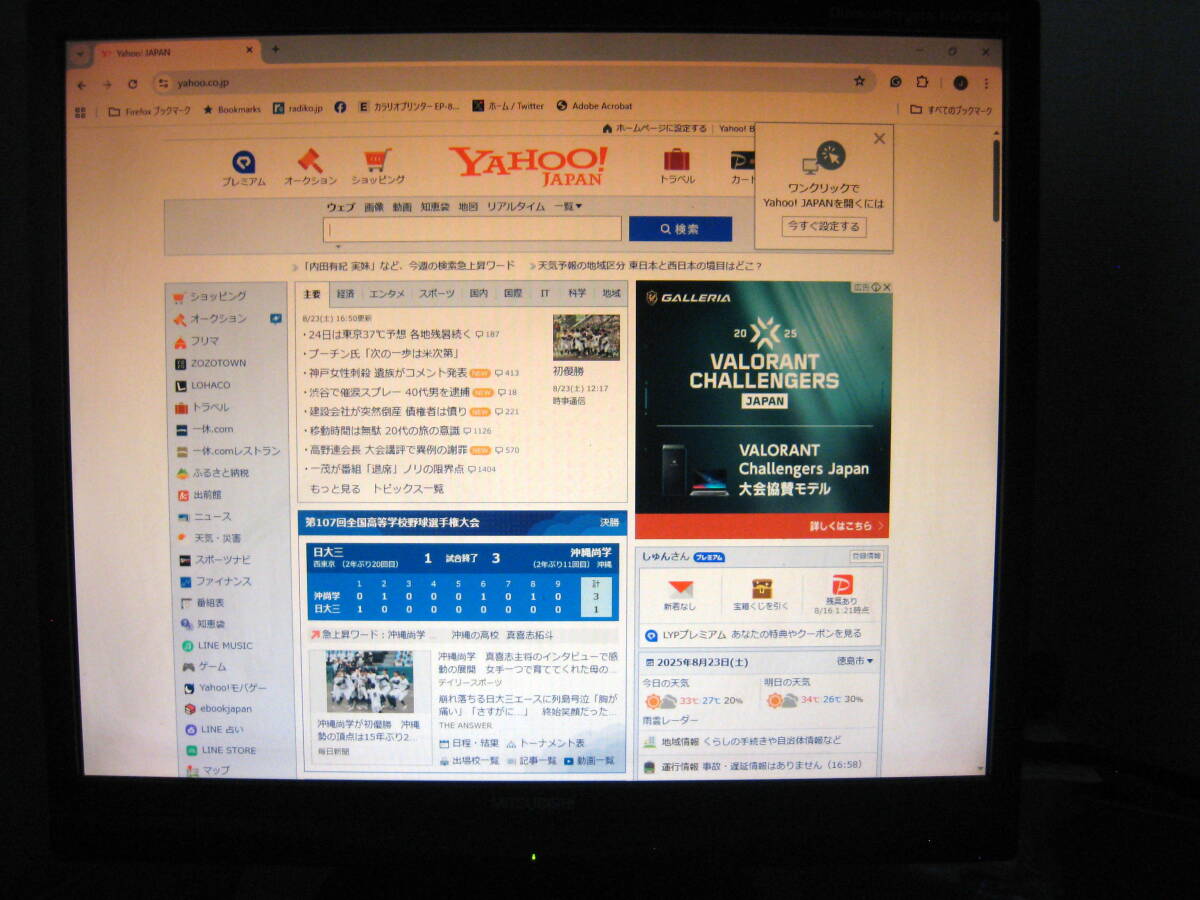Open headline 24日は東京37℃予想
The image size is (1200, 900).
388,334
